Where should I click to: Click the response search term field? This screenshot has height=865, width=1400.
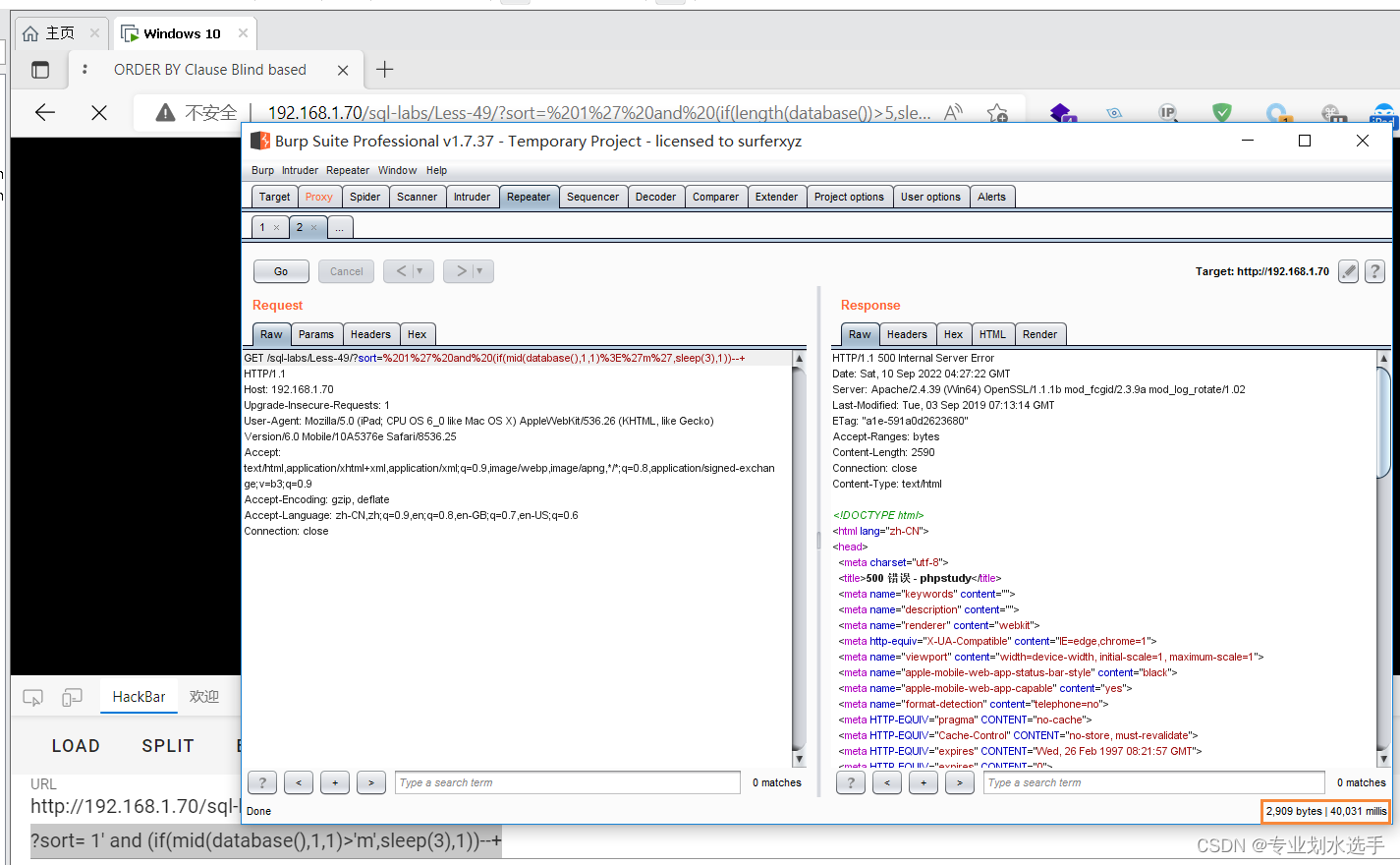click(x=1154, y=782)
